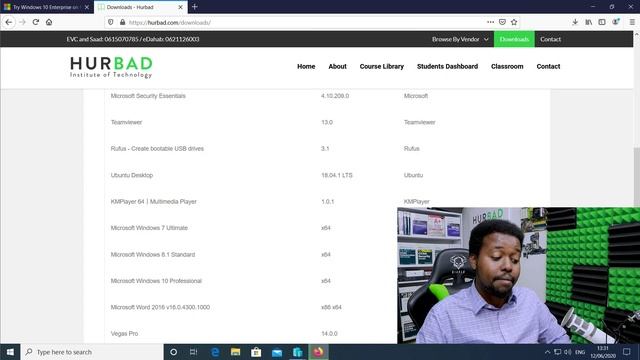This screenshot has height=360, width=640.
Task: Go to Home in main navigation
Action: [306, 66]
